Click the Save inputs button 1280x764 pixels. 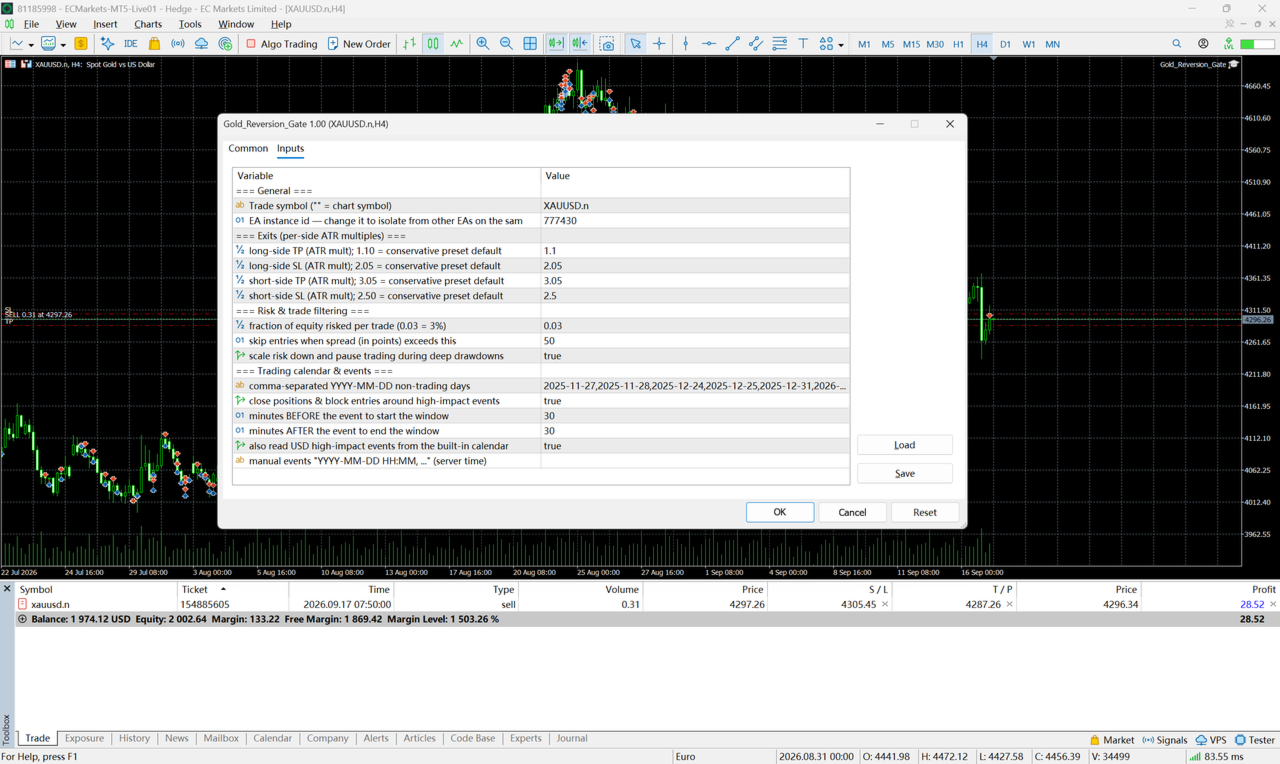point(905,473)
